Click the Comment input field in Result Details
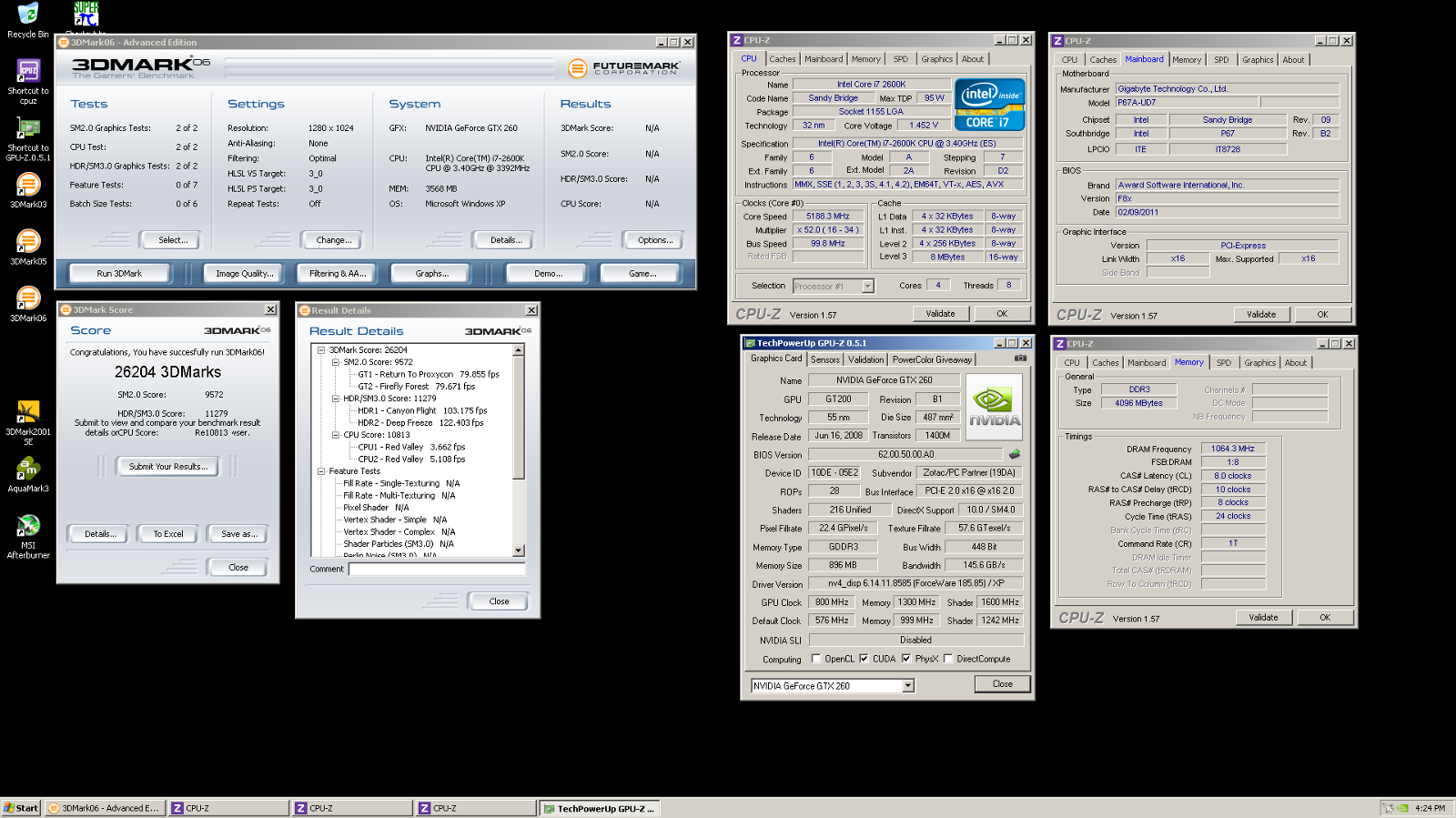Screen dimensions: 1456x818 click(x=437, y=569)
